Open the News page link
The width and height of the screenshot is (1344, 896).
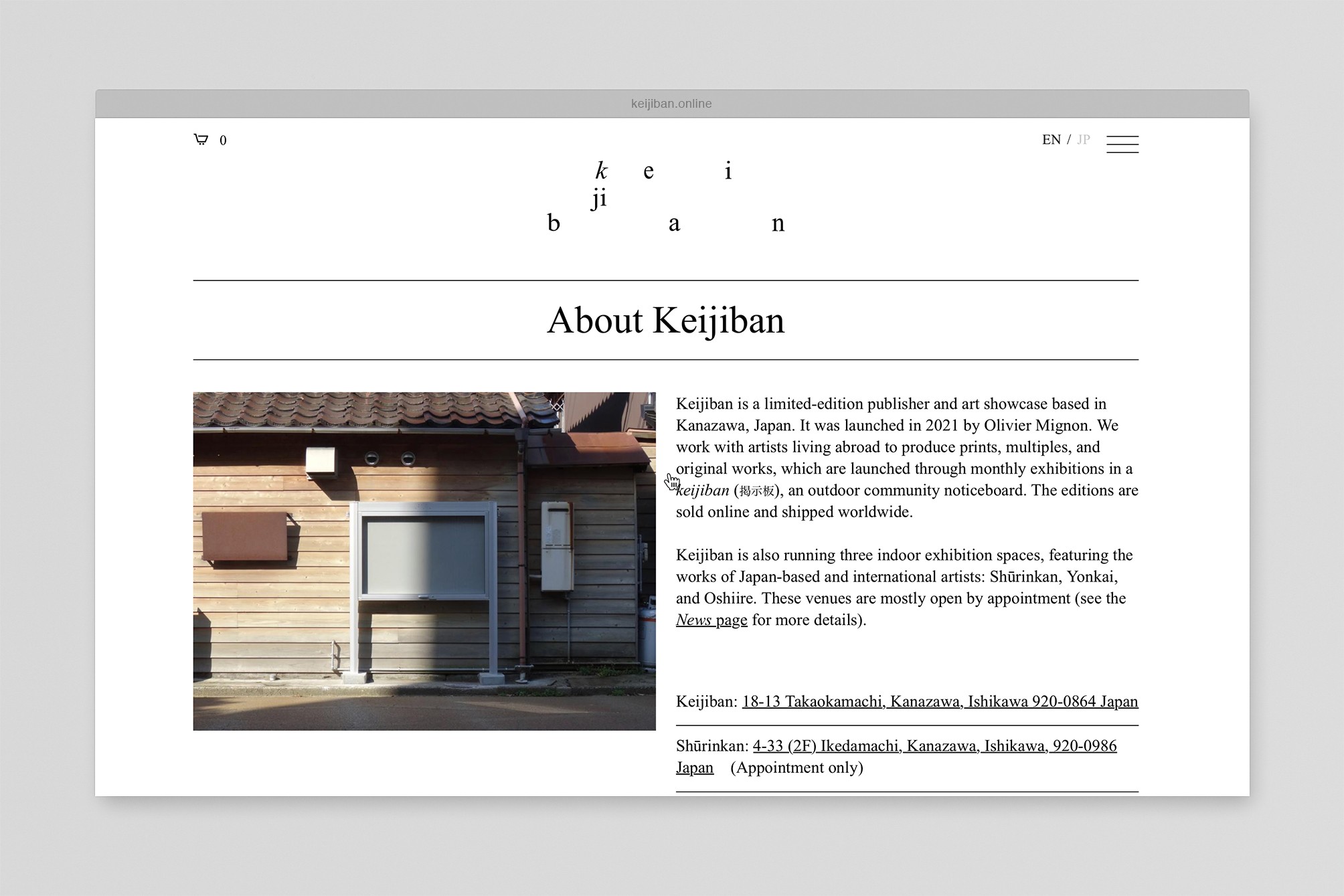click(711, 620)
